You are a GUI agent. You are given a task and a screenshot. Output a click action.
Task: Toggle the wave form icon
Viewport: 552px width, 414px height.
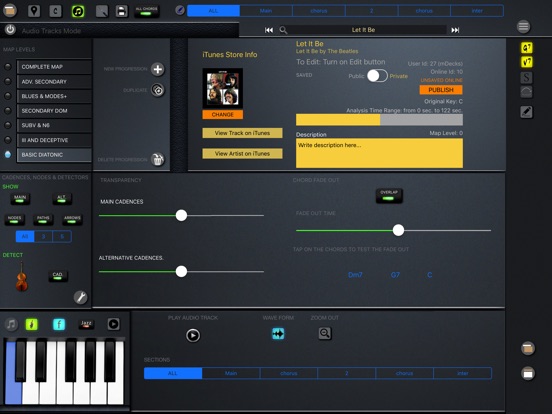pyautogui.click(x=278, y=333)
